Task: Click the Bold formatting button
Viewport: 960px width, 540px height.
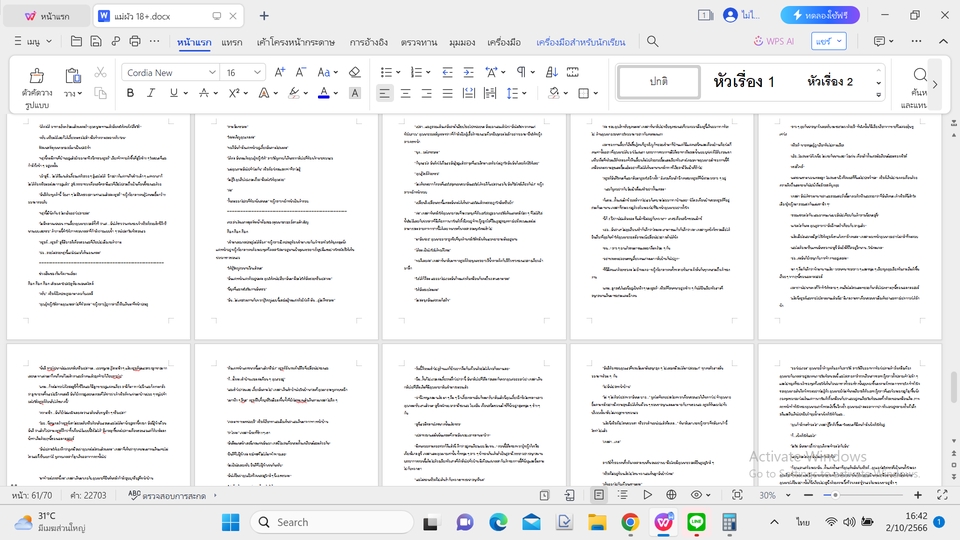Action: (130, 93)
